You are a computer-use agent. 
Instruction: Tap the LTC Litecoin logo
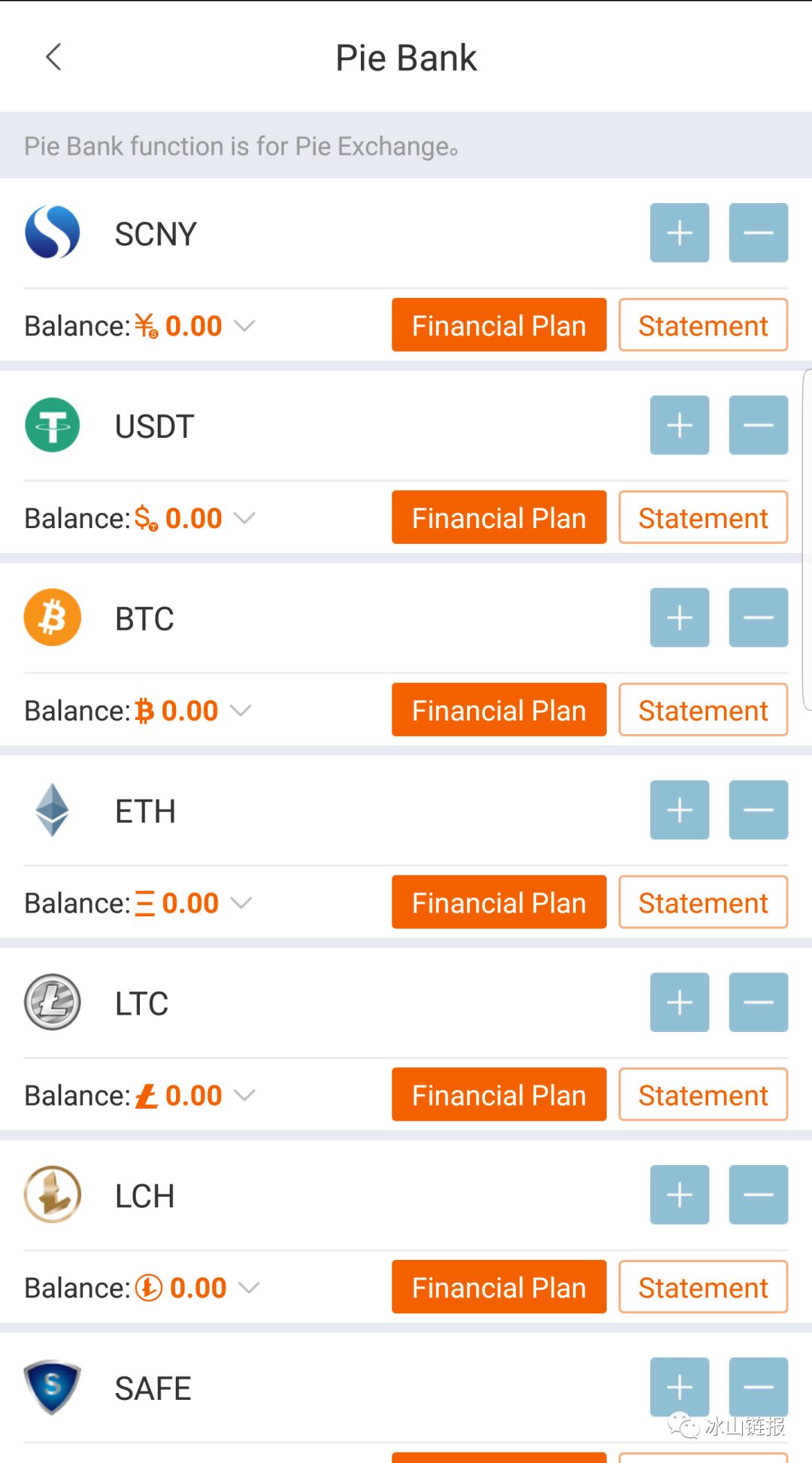click(x=53, y=1002)
